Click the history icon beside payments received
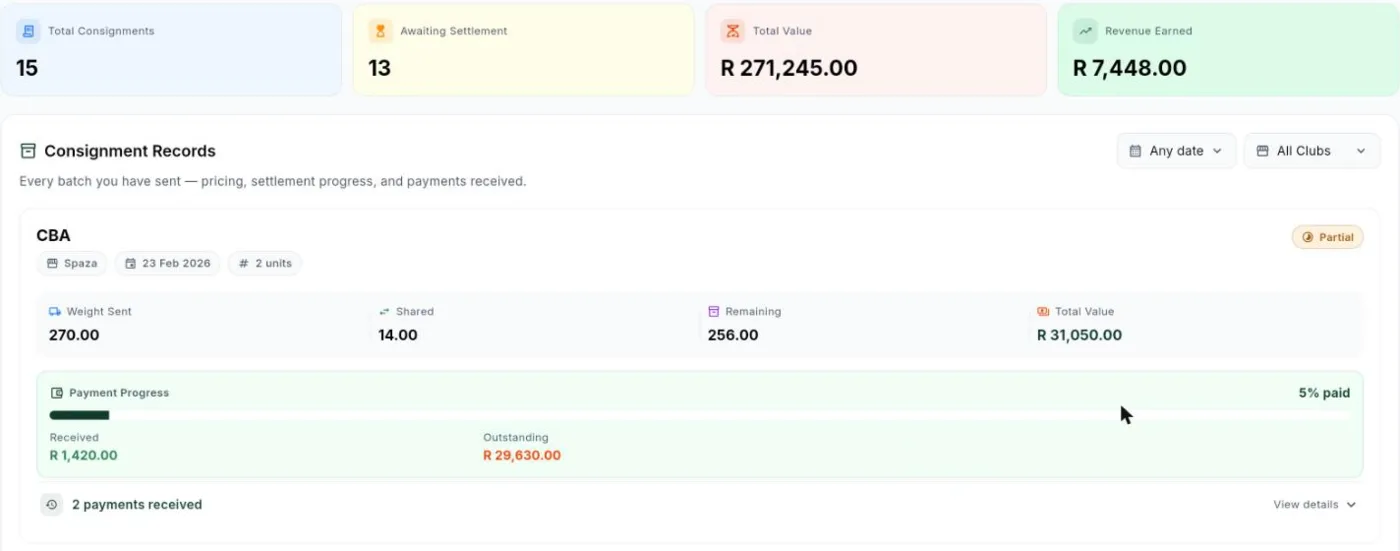Viewport: 1400px width, 551px height. (52, 505)
